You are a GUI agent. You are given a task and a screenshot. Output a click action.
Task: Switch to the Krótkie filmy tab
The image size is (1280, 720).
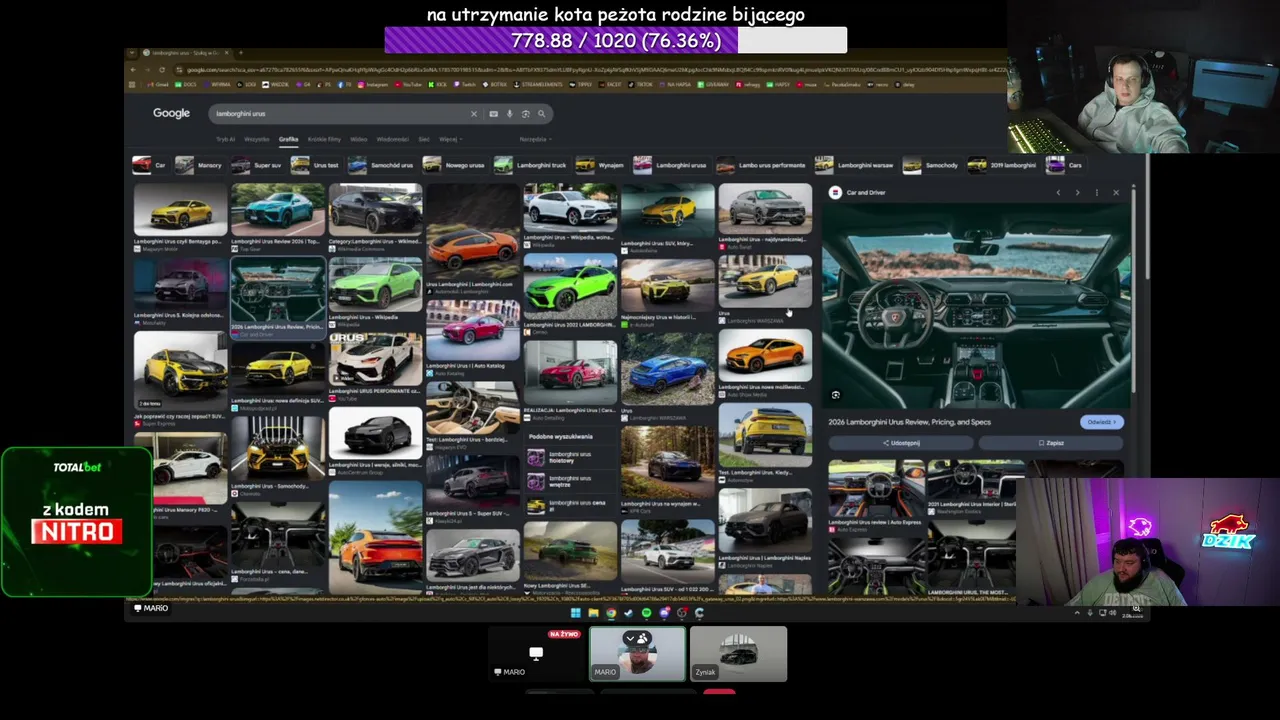(x=324, y=139)
